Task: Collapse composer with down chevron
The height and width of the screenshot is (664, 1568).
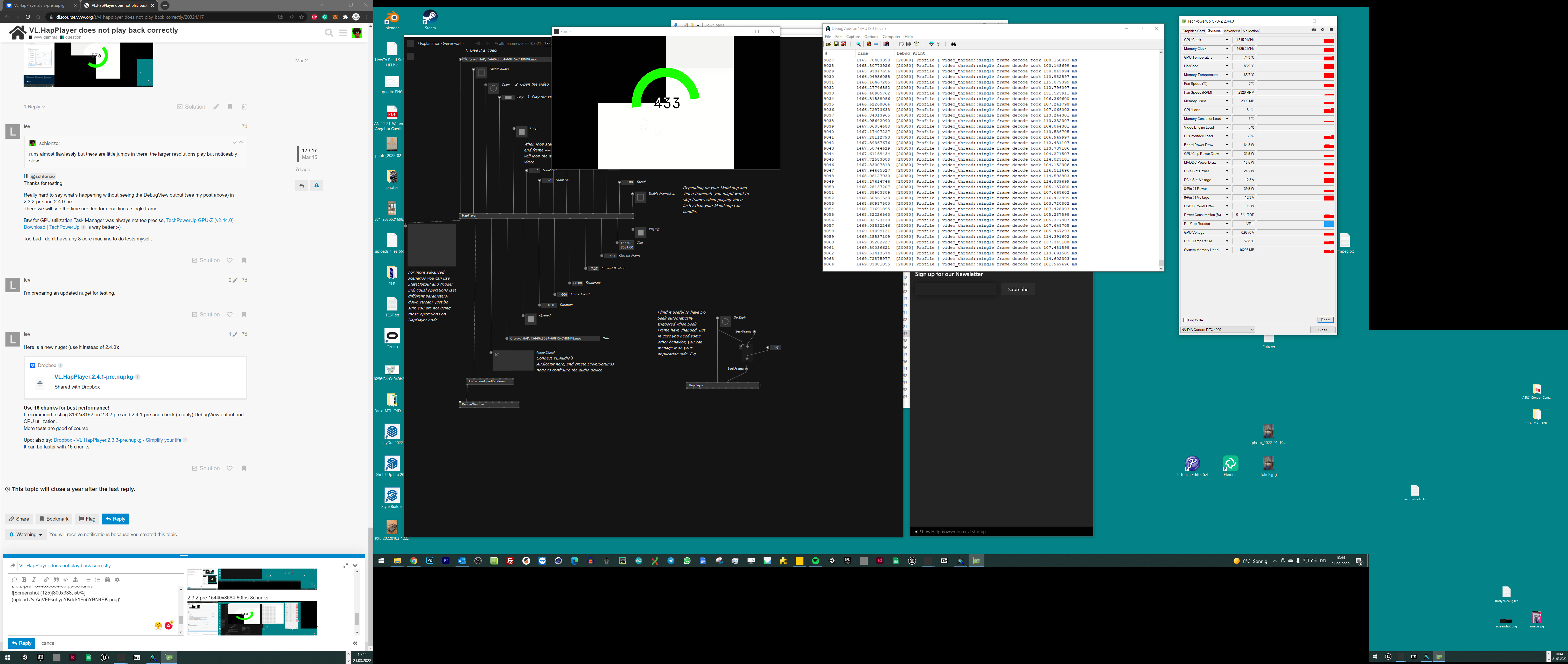Action: coord(355,565)
